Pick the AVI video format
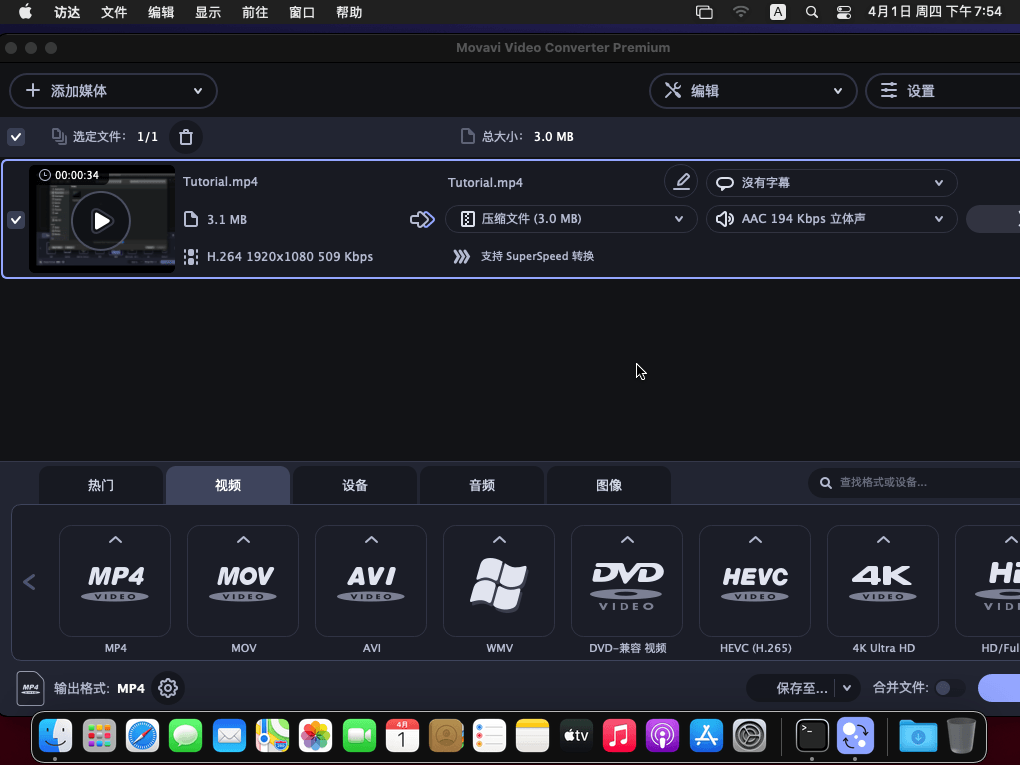This screenshot has width=1020, height=765. [371, 582]
